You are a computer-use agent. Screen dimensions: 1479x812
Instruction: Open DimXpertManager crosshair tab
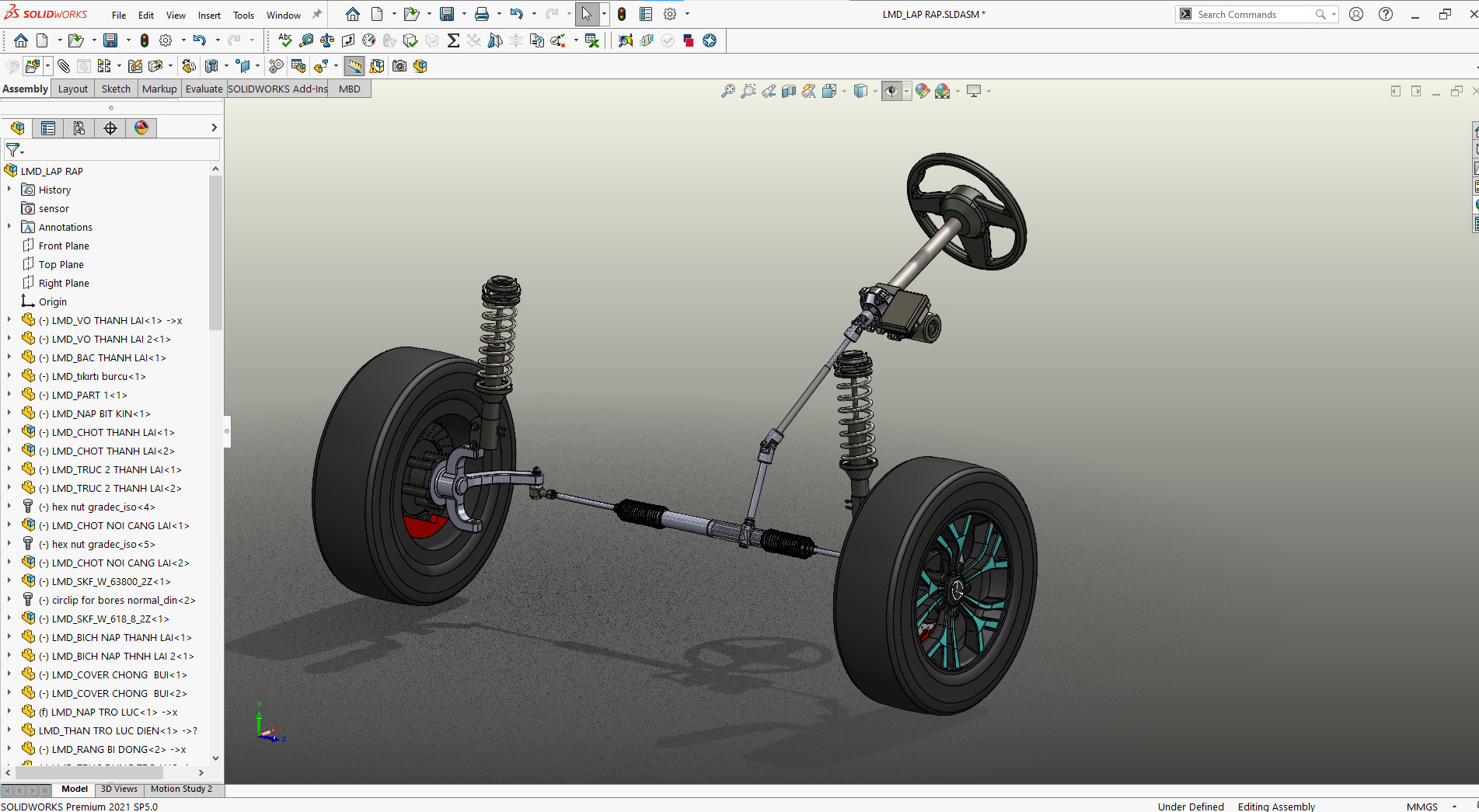pos(110,128)
